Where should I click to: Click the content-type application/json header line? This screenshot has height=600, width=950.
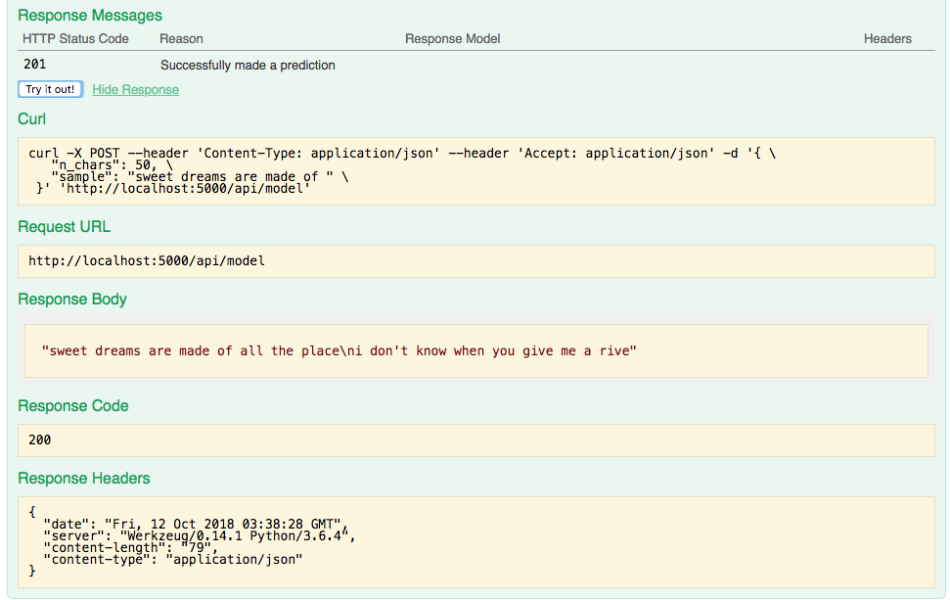(173, 559)
